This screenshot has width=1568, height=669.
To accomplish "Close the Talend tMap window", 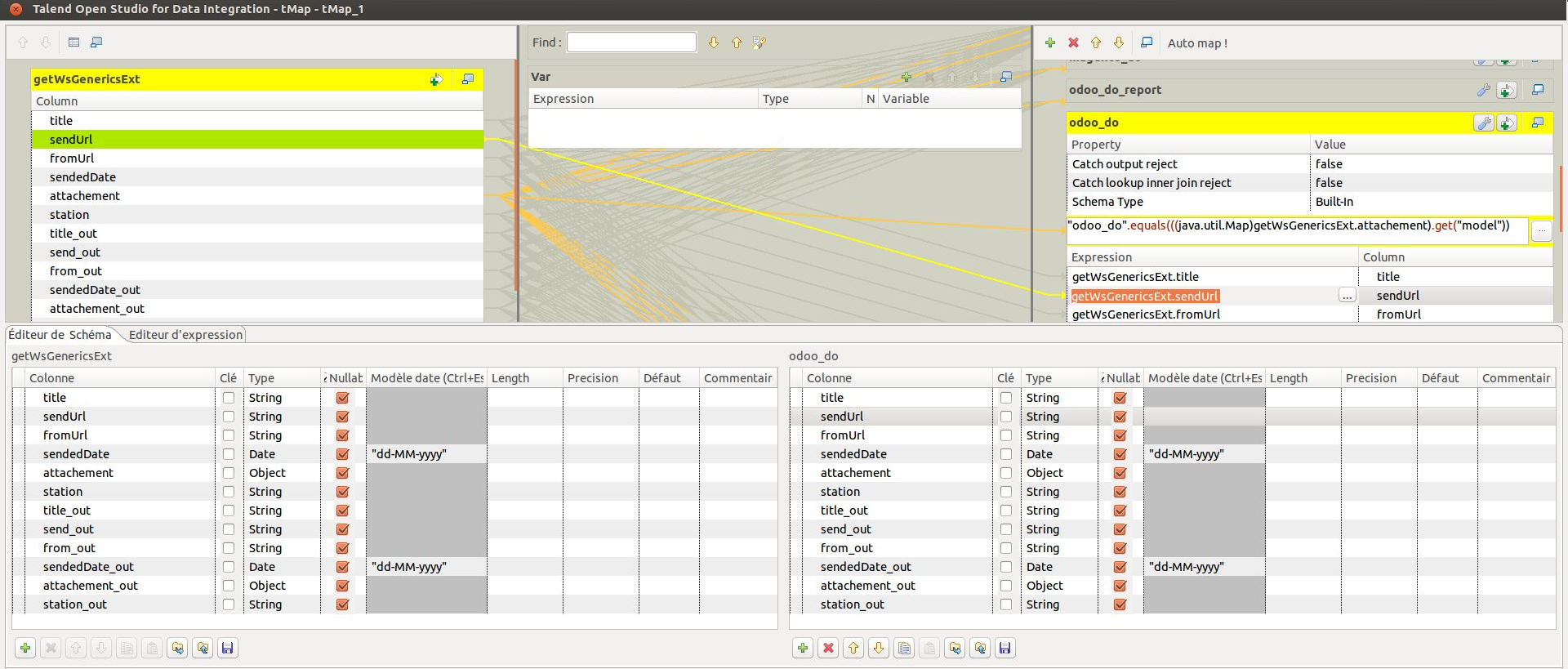I will (16, 9).
